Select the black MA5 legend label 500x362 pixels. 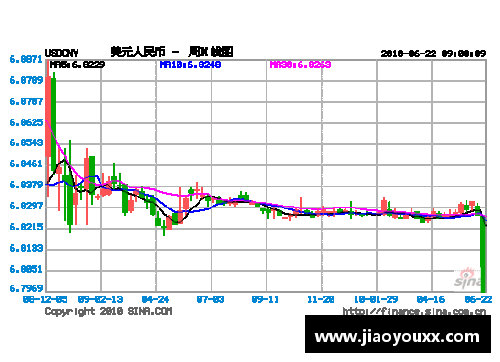pyautogui.click(x=77, y=64)
